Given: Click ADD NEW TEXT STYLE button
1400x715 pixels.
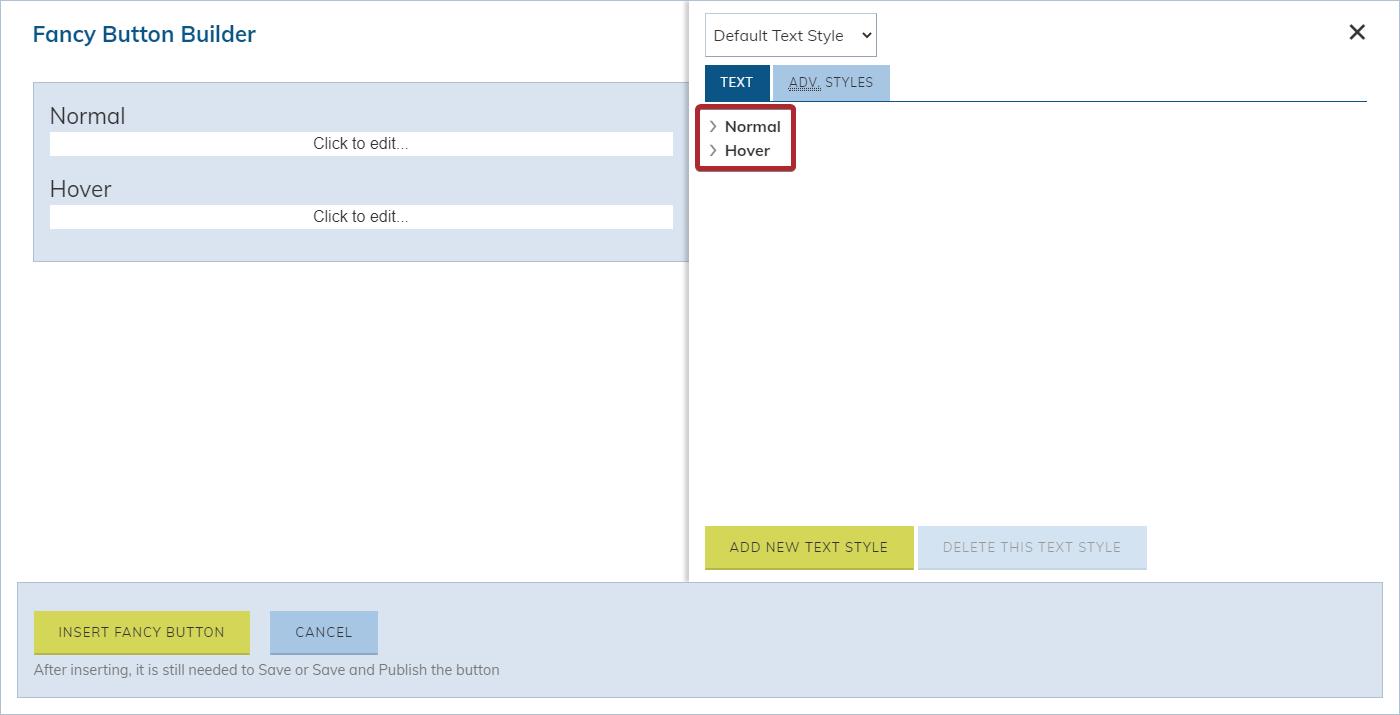Looking at the screenshot, I should pos(809,547).
